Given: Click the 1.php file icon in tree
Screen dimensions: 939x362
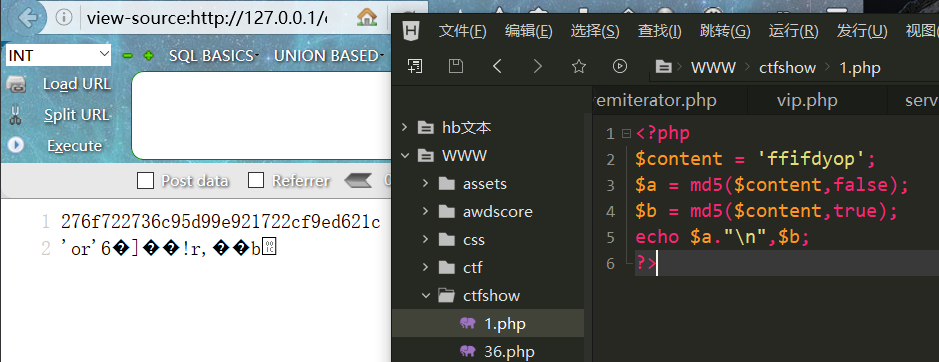Looking at the screenshot, I should point(467,324).
